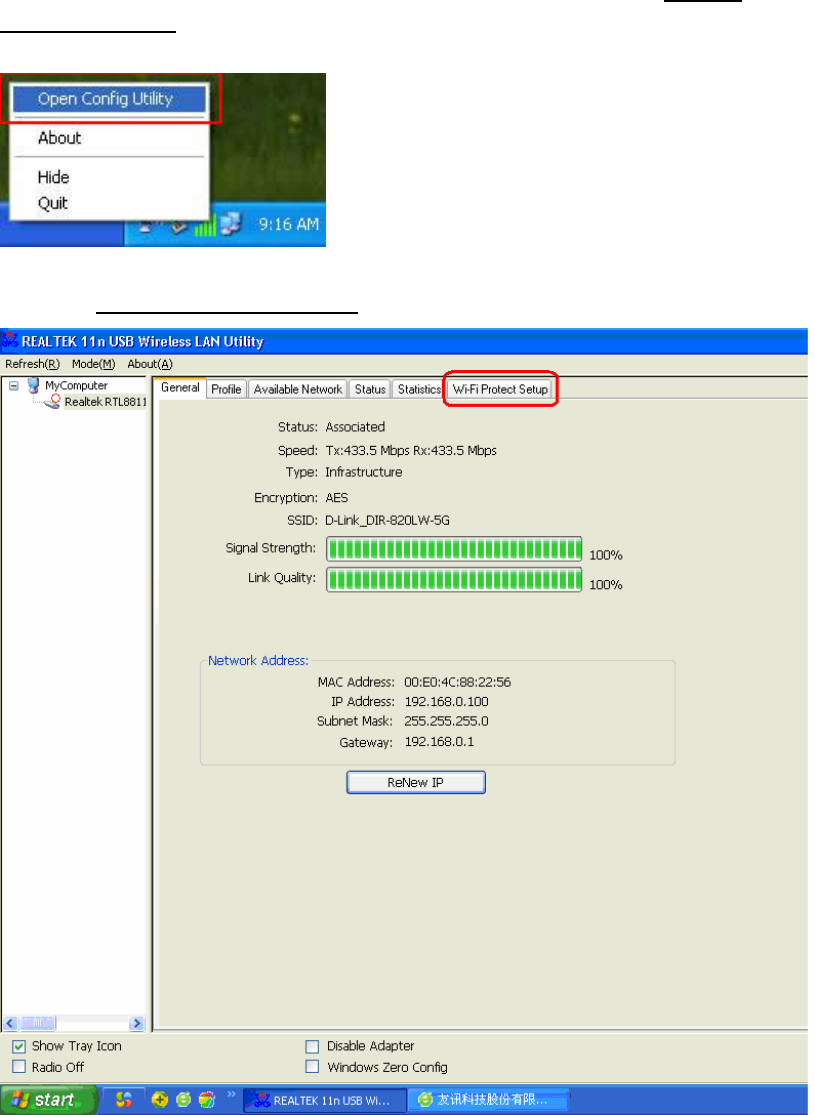Image resolution: width=815 pixels, height=1115 pixels.
Task: Open the Windows start button
Action: 48,1099
